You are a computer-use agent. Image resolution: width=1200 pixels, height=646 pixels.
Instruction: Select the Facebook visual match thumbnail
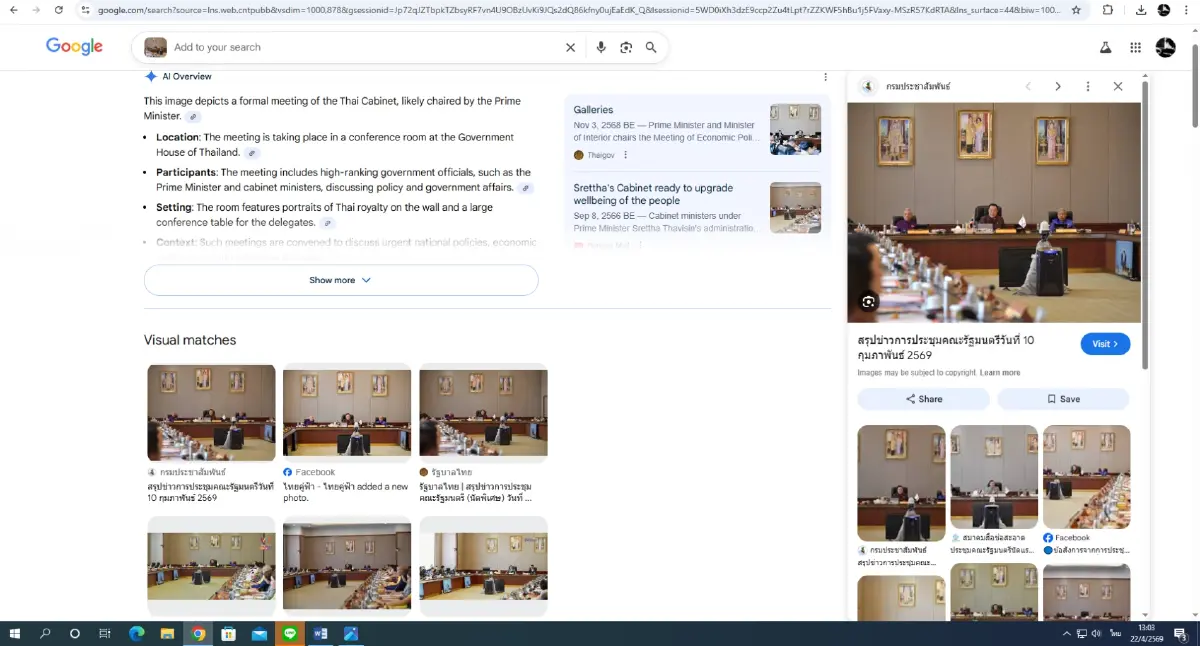[x=347, y=412]
